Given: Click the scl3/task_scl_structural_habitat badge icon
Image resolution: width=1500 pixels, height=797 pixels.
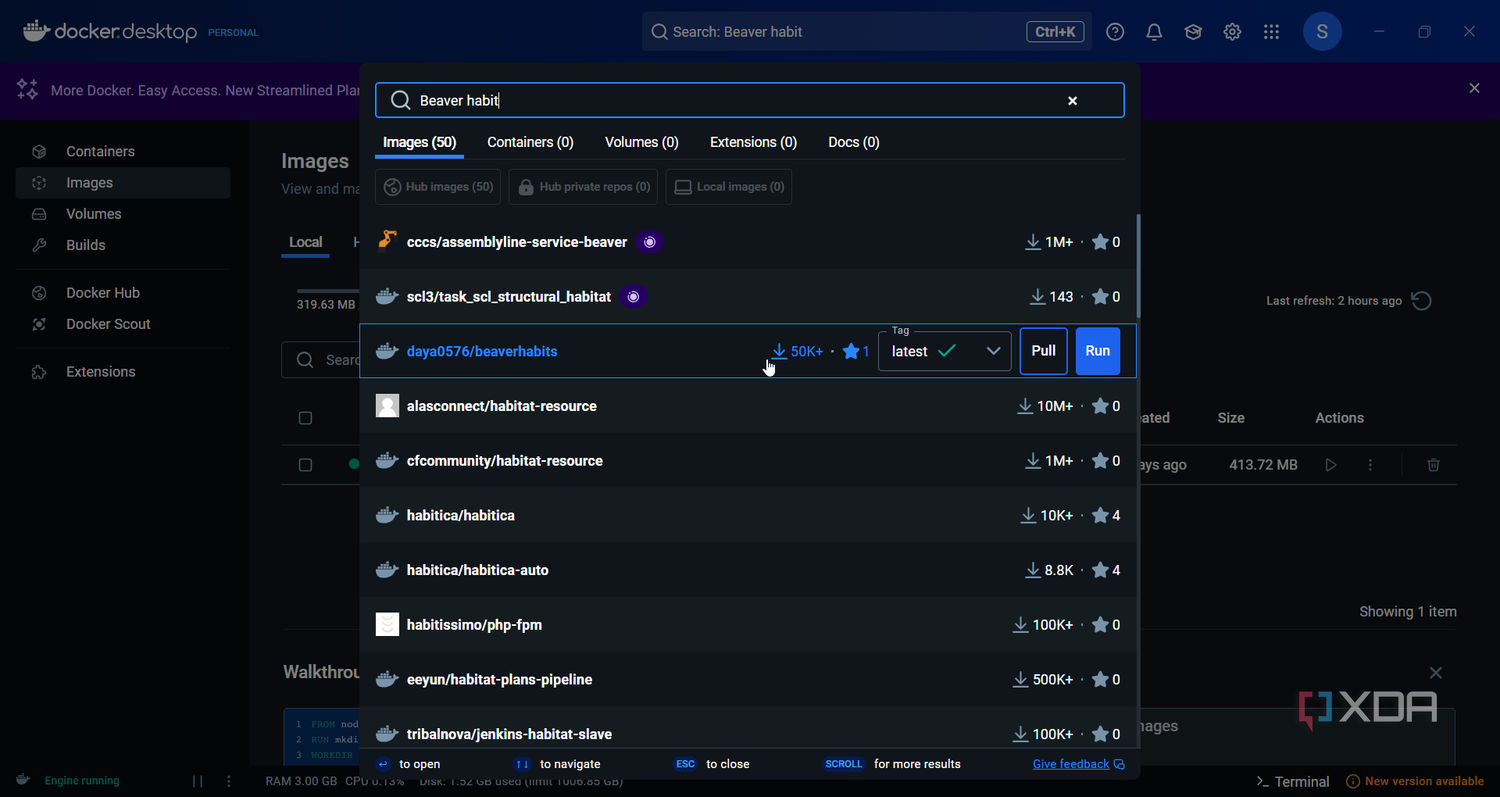Looking at the screenshot, I should pos(633,296).
